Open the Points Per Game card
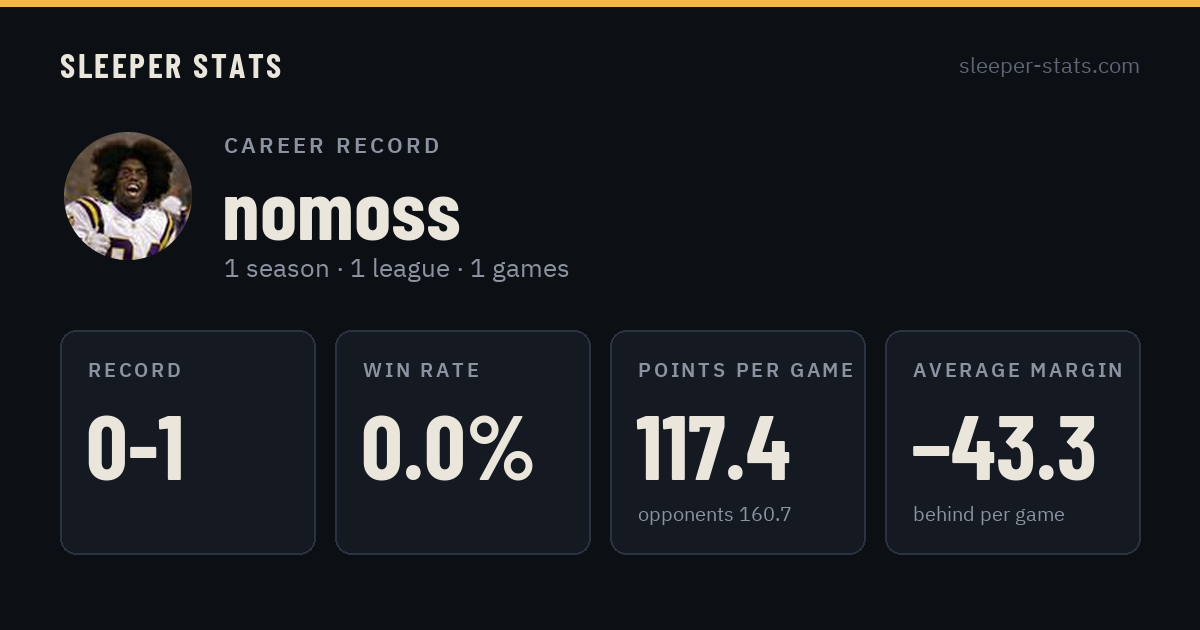 738,442
